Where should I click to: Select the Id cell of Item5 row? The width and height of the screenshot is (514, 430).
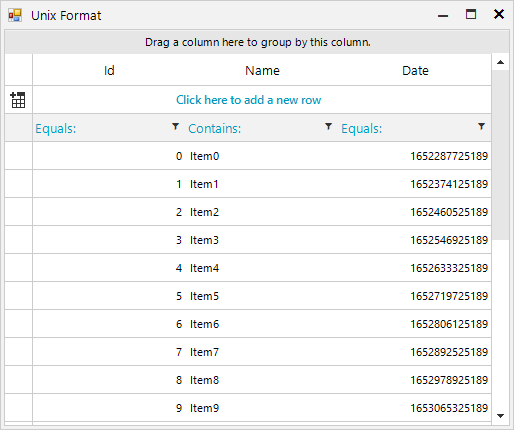pyautogui.click(x=109, y=296)
